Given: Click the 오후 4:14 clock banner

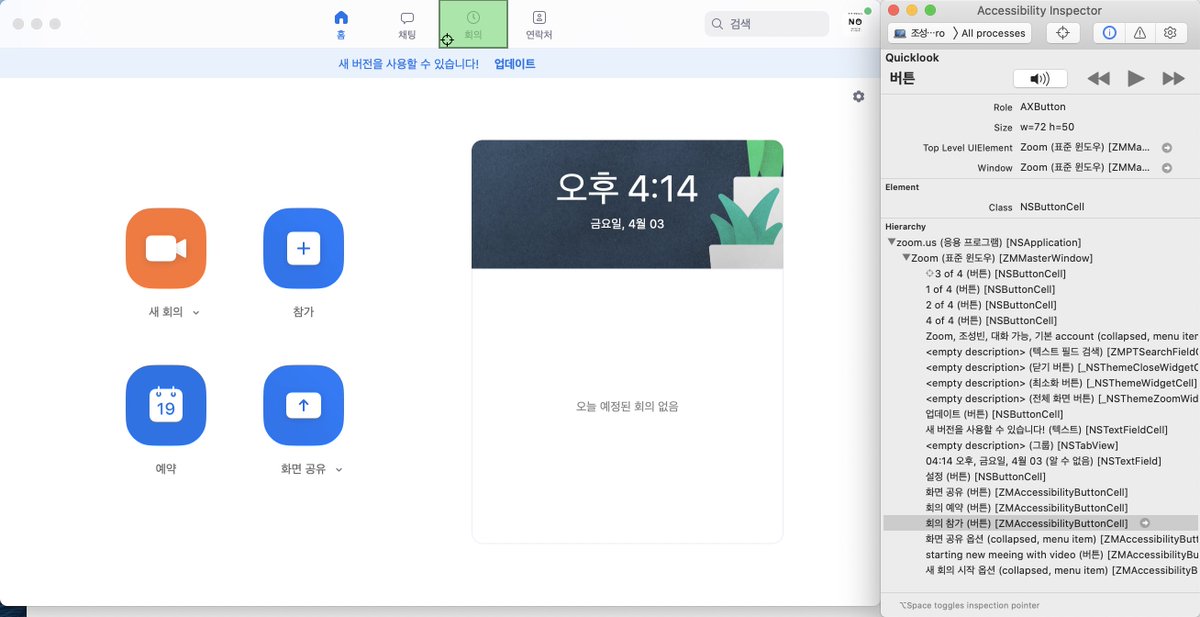Looking at the screenshot, I should [x=627, y=205].
